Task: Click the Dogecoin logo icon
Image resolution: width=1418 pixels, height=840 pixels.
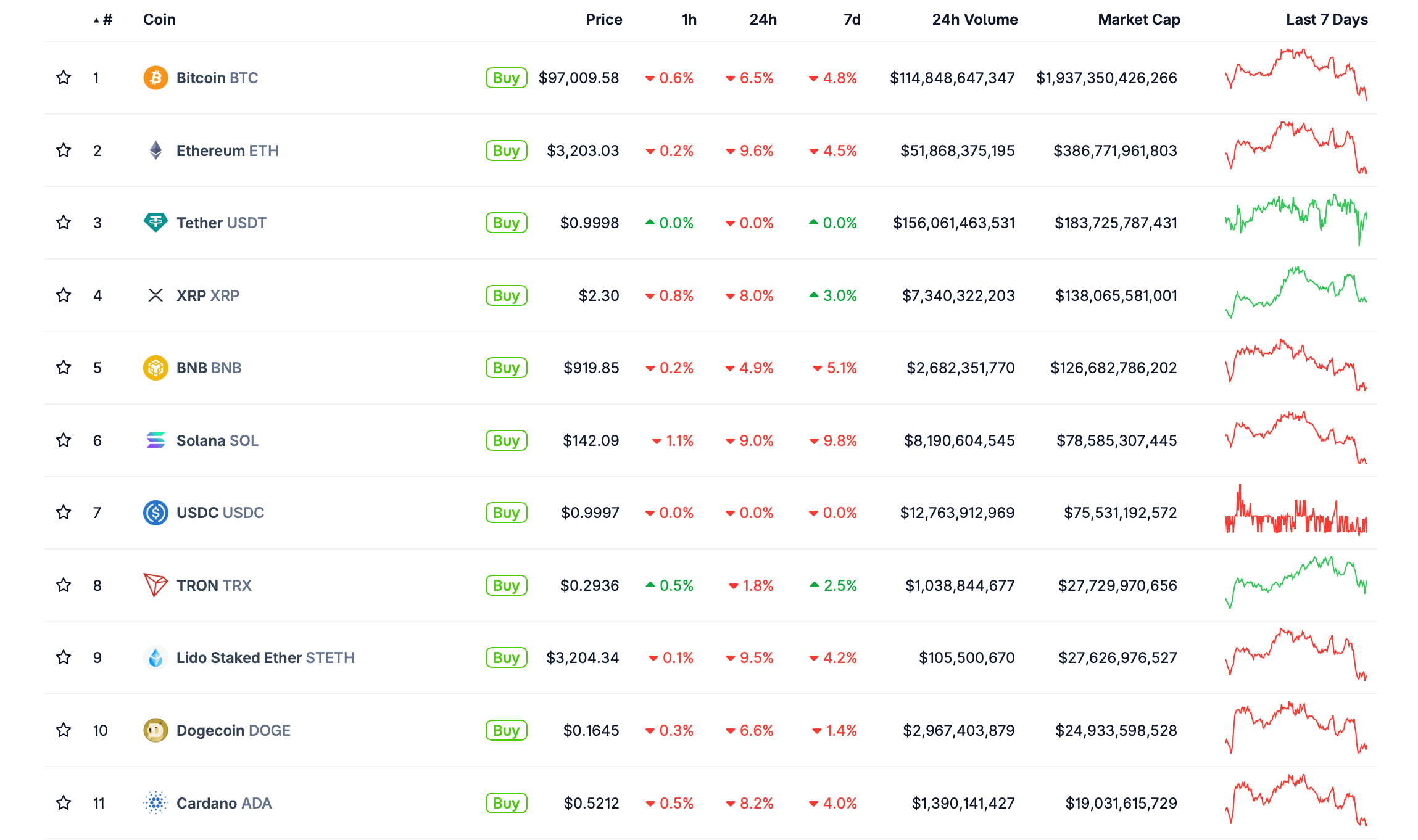Action: [155, 730]
